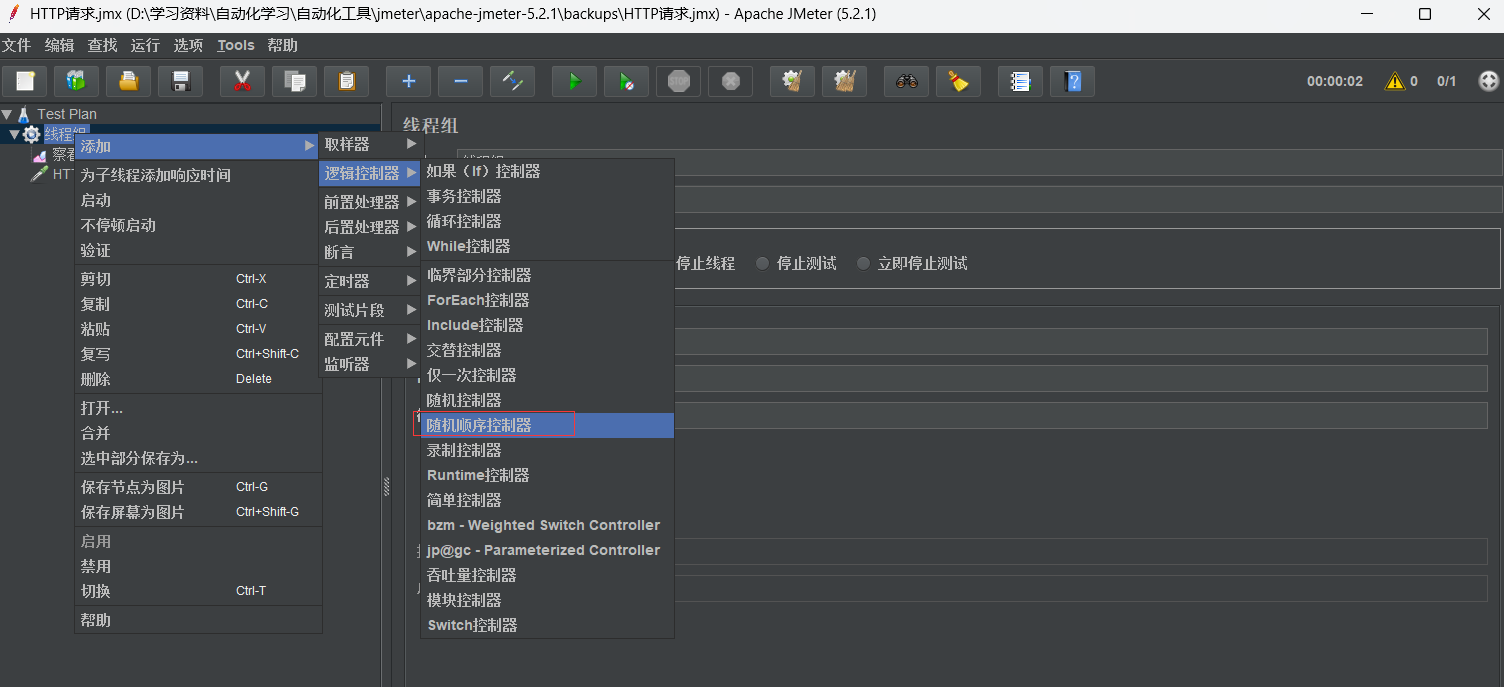Expand the 断言 submenu
The height and width of the screenshot is (687, 1504).
(370, 252)
